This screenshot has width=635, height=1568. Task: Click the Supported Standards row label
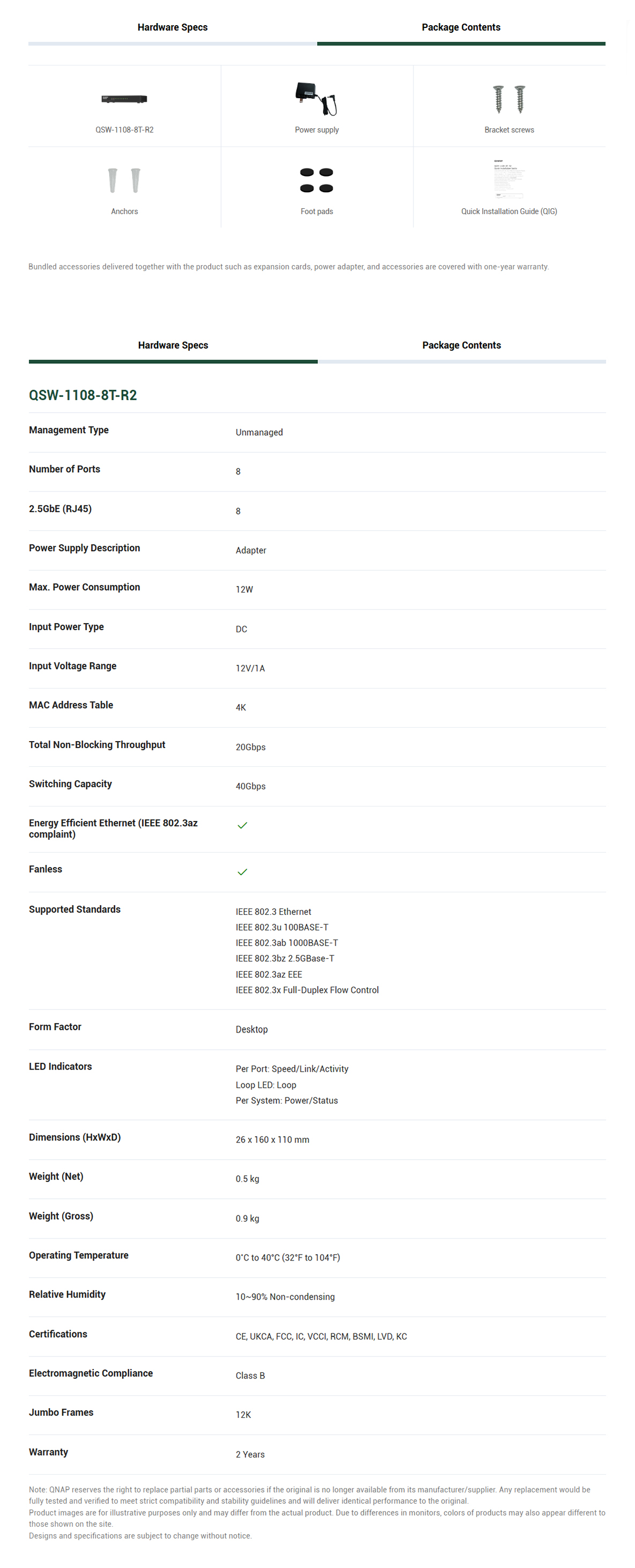pos(75,910)
